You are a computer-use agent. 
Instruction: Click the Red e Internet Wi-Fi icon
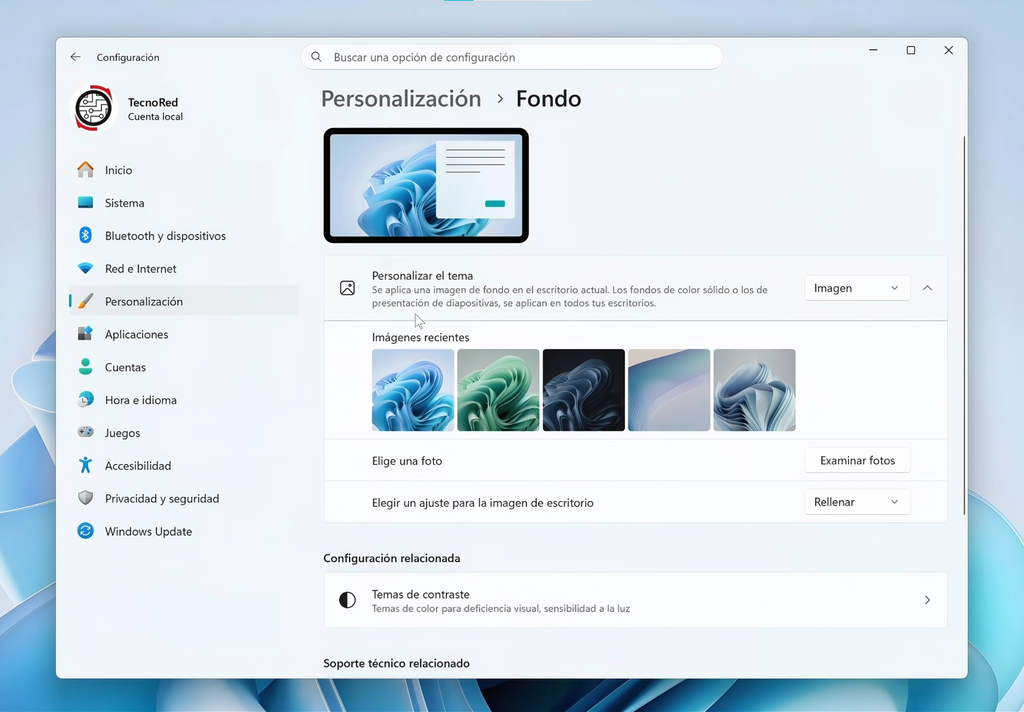tap(86, 268)
